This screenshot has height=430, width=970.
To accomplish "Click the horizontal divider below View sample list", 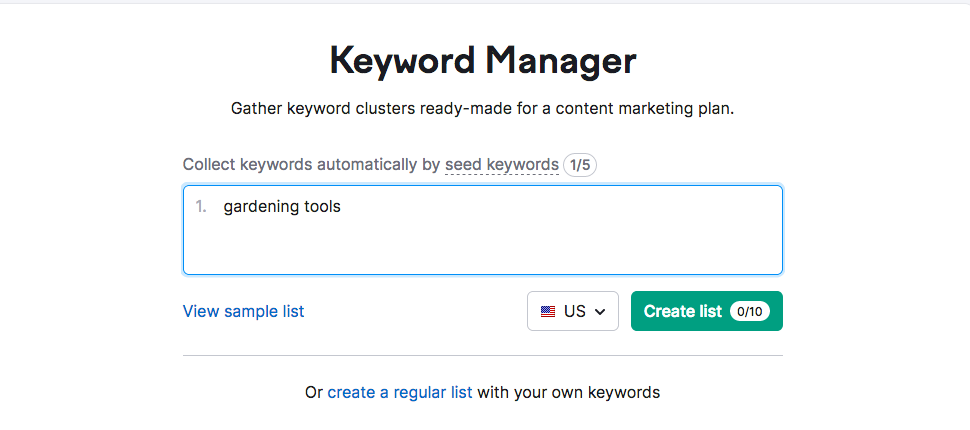I will point(483,356).
